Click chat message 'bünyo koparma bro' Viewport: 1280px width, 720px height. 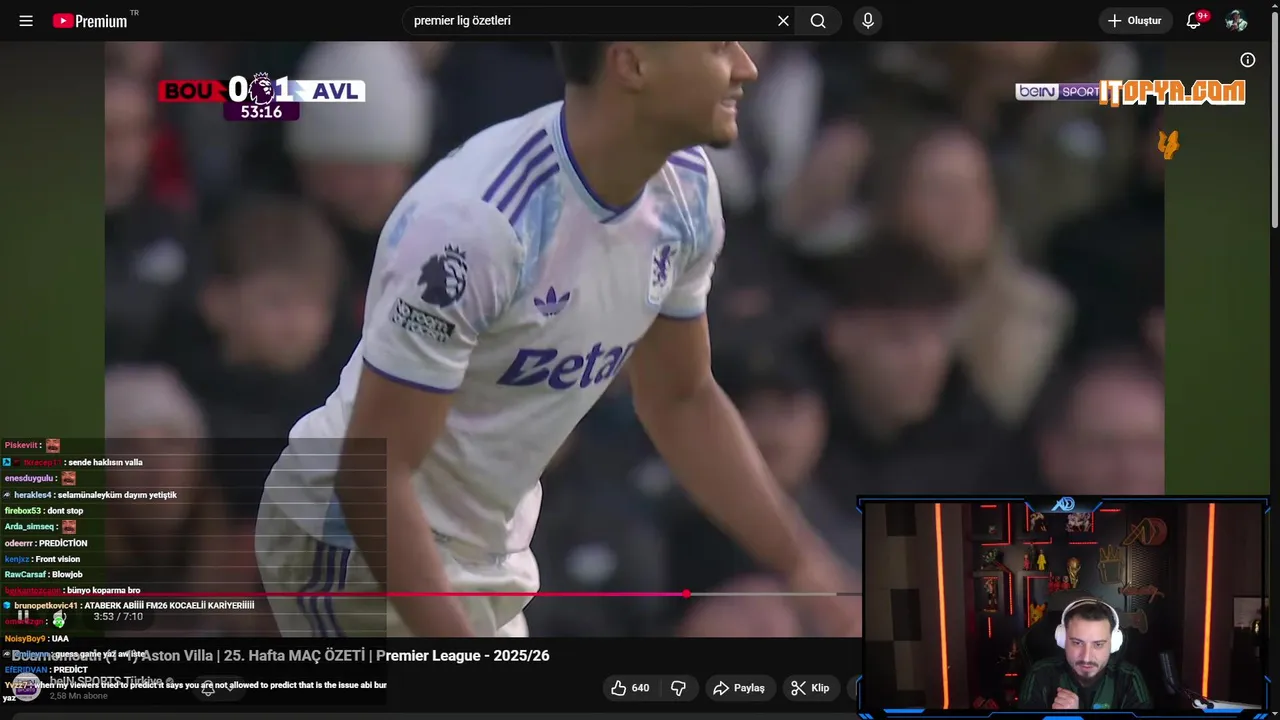pos(104,591)
